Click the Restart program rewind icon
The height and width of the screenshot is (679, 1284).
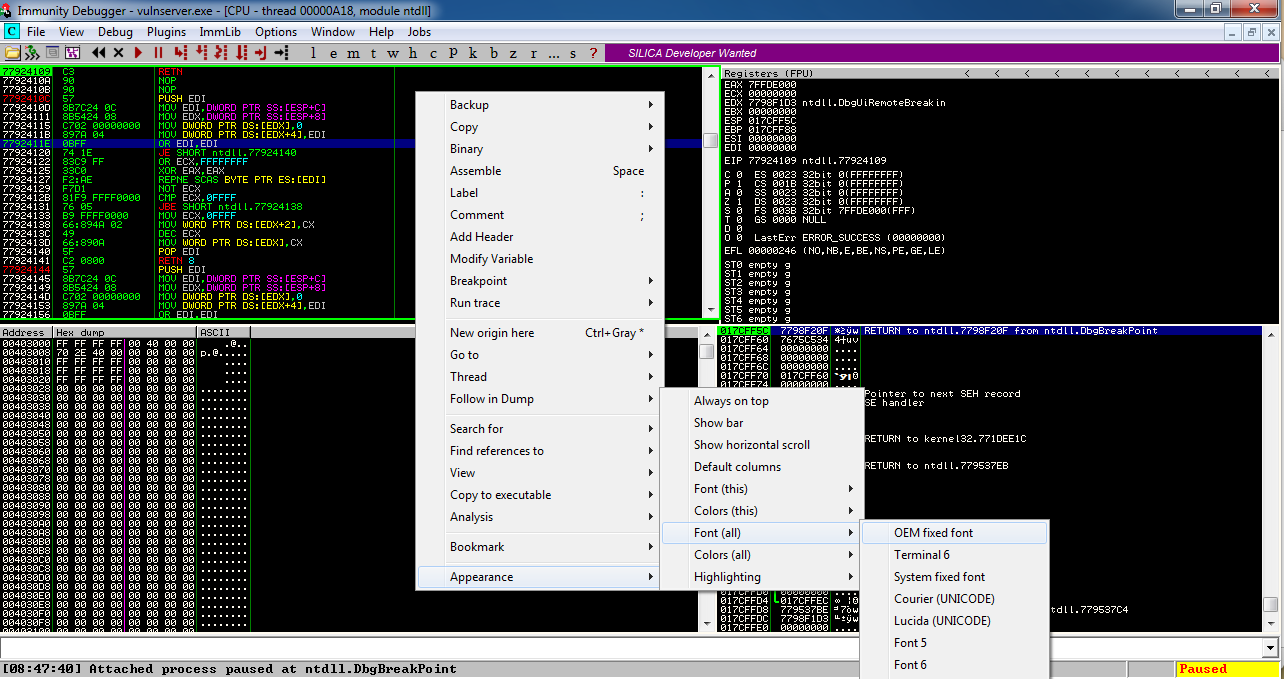[x=99, y=53]
